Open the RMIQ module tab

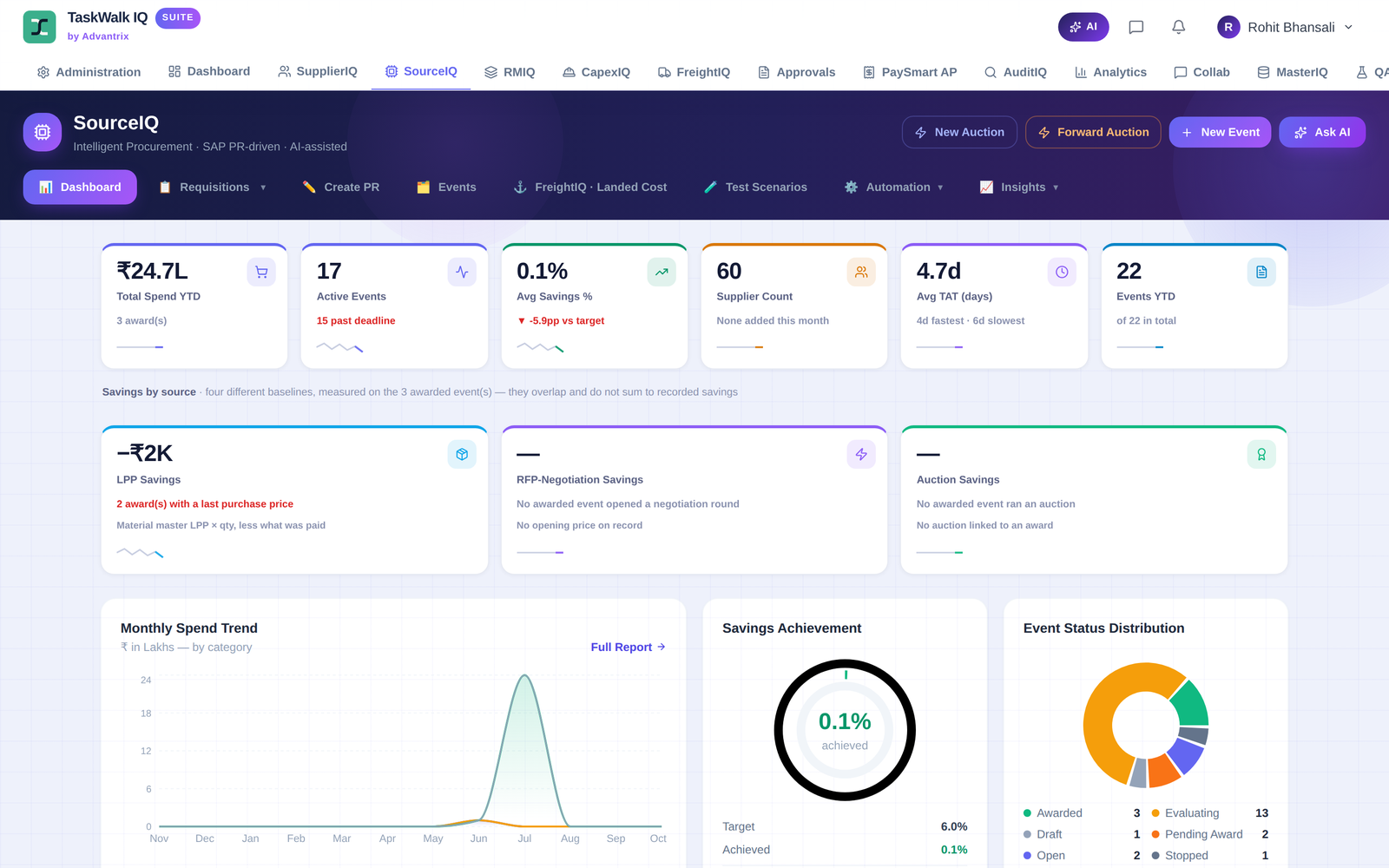coord(510,72)
